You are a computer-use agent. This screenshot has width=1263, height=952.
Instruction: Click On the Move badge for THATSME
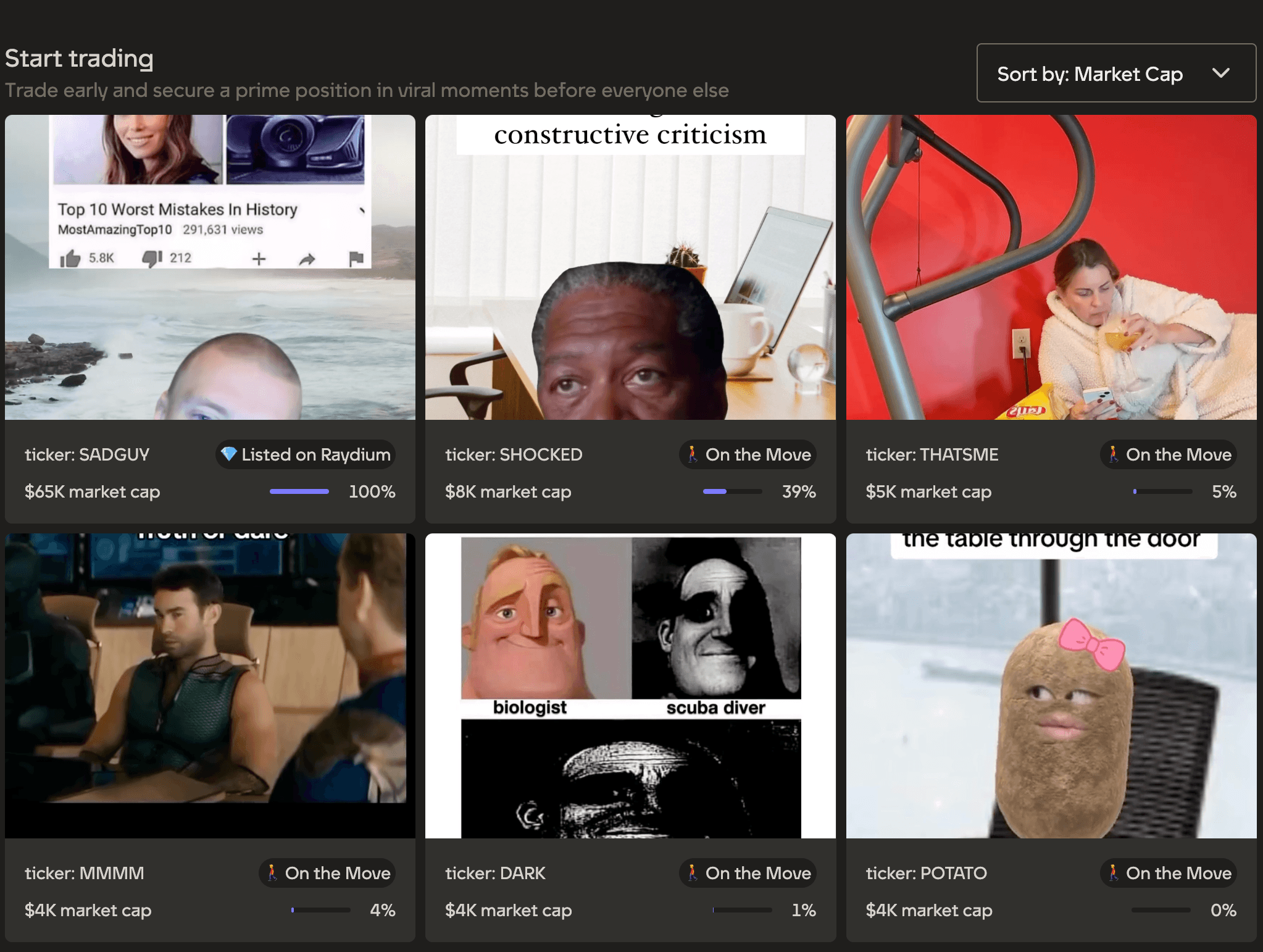point(1168,454)
